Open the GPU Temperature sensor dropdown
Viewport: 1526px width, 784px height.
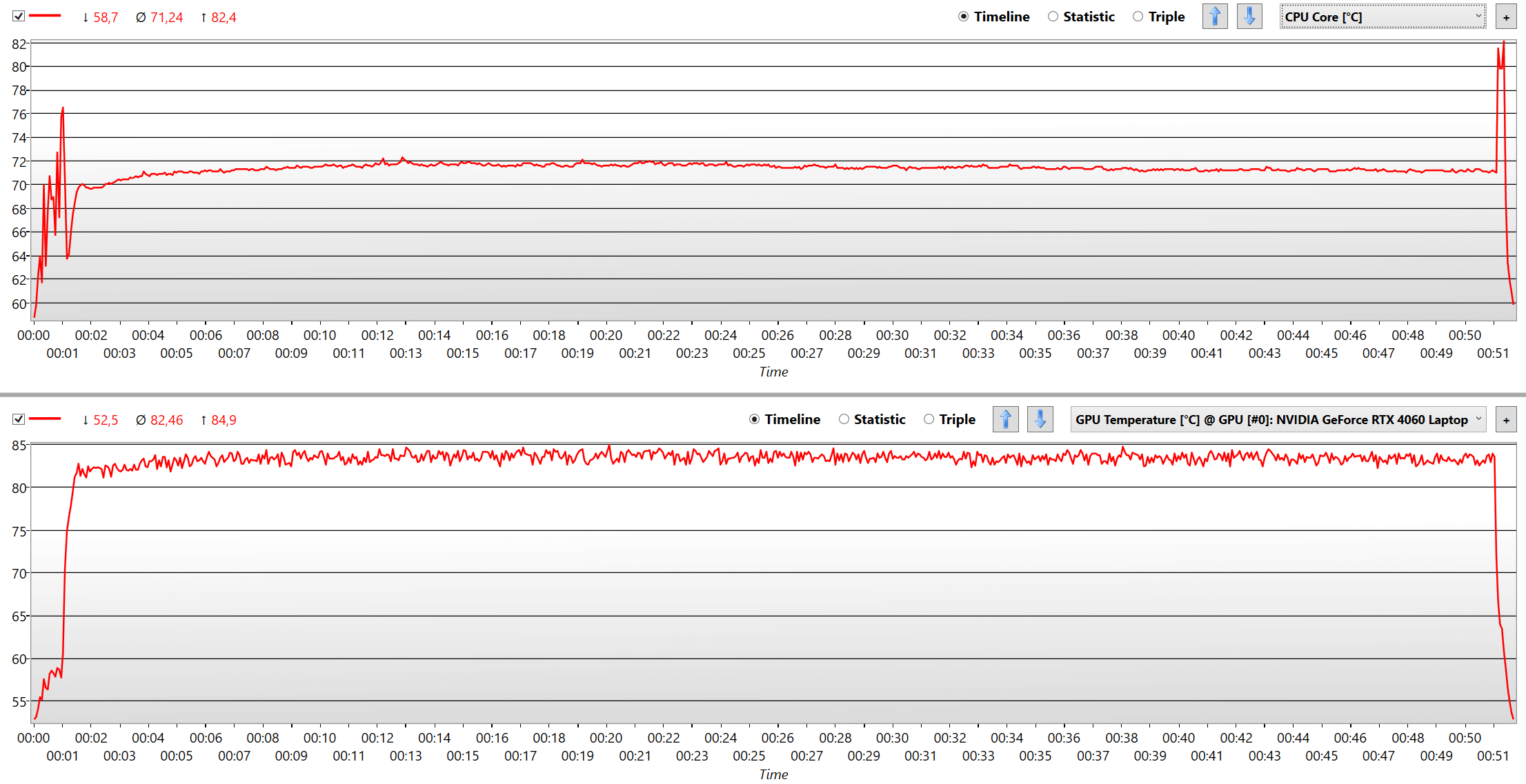coord(1278,419)
